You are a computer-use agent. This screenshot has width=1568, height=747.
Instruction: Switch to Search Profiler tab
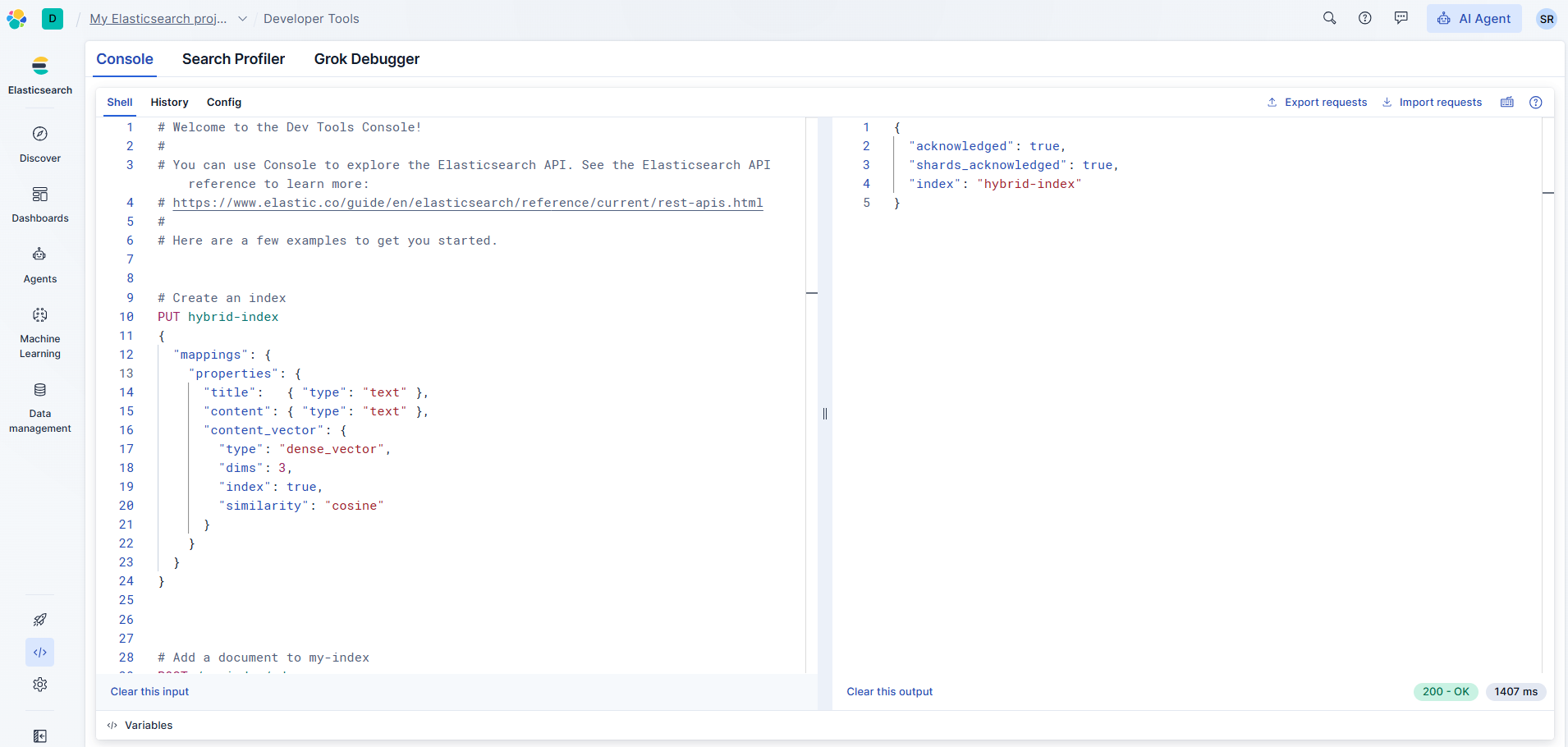coord(234,59)
